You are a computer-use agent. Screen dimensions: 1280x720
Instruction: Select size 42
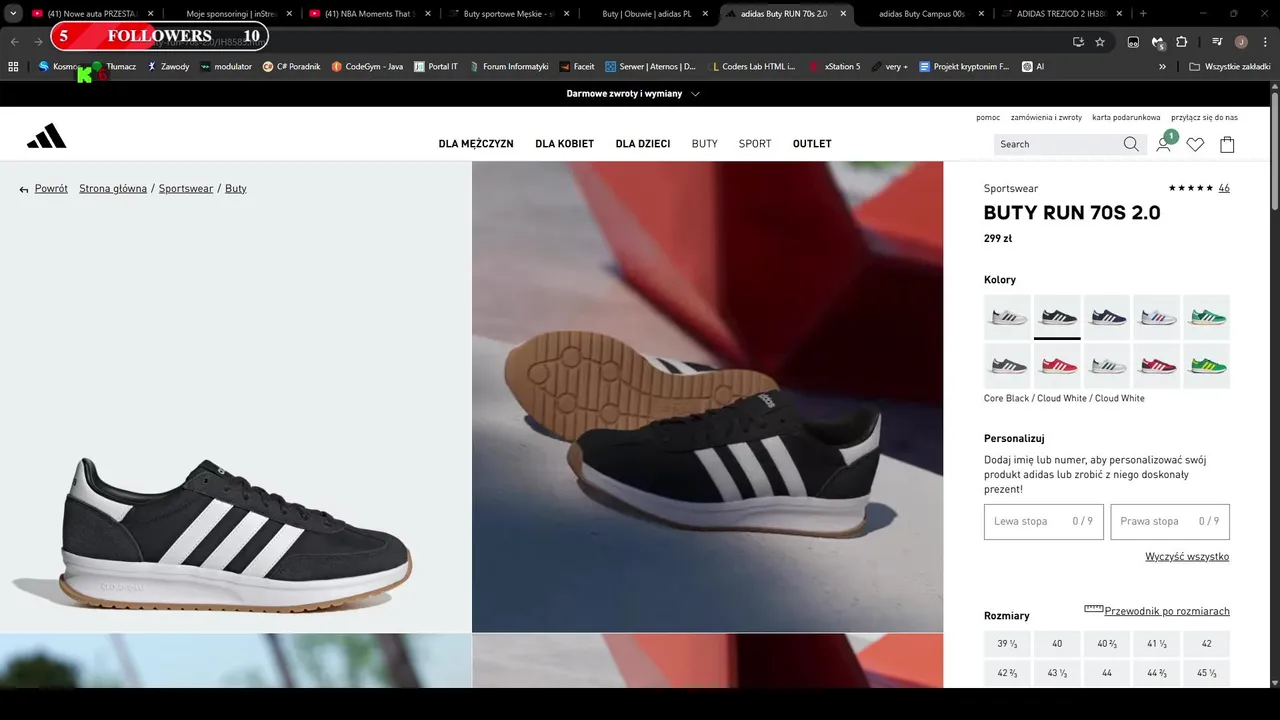click(1207, 644)
